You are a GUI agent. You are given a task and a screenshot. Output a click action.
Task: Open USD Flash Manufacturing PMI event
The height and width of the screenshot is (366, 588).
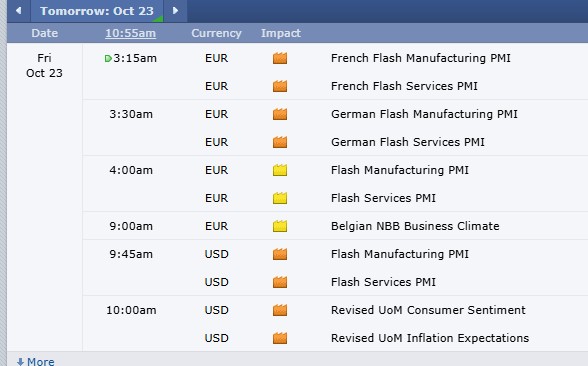tap(400, 254)
